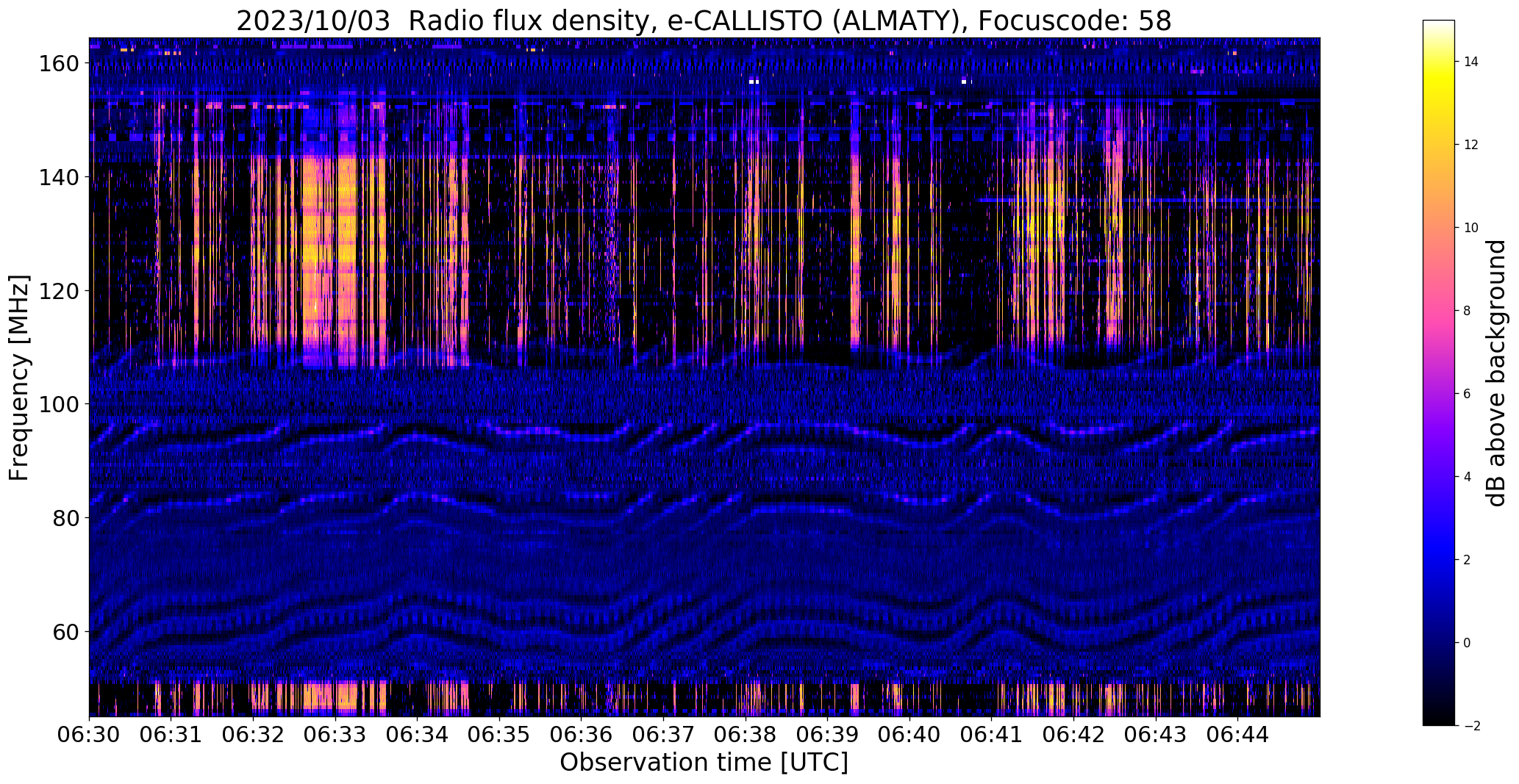Viewport: 1519px width, 784px height.
Task: Click the colorbar tick value 12
Action: 1470,145
